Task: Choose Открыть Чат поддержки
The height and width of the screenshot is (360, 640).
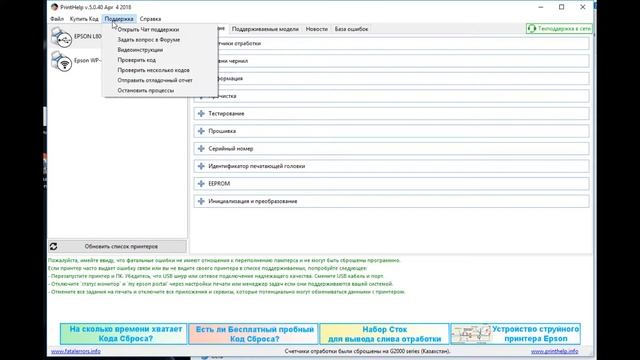Action: (x=148, y=29)
